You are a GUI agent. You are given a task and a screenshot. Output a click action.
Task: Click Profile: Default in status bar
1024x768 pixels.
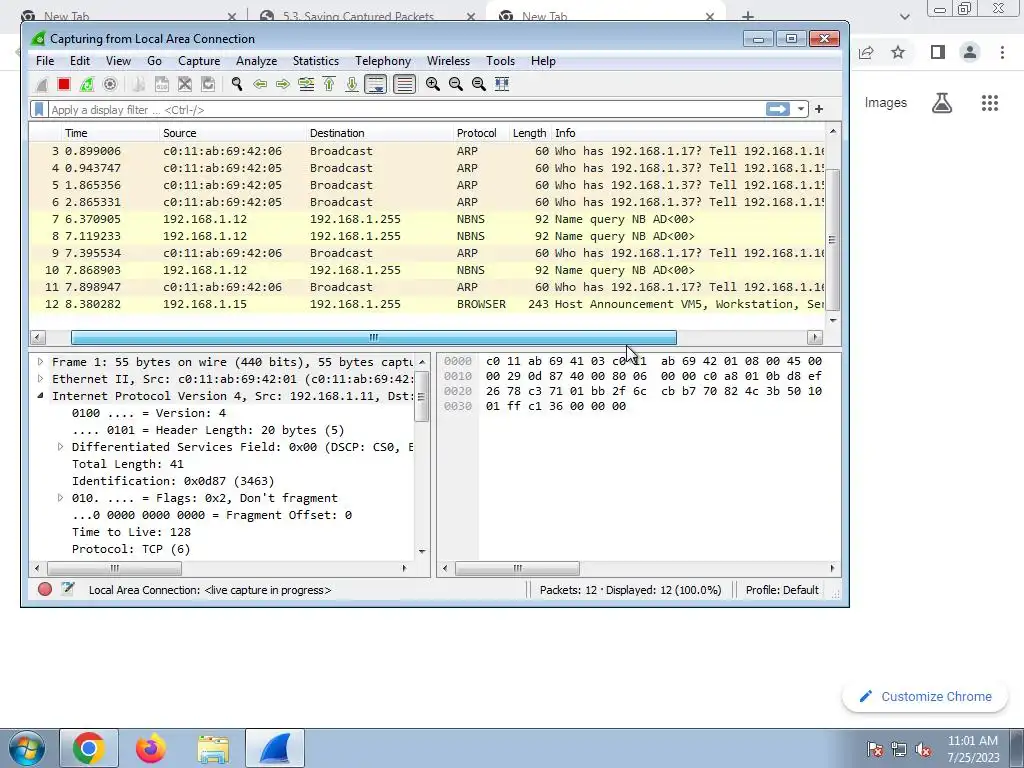tap(782, 590)
